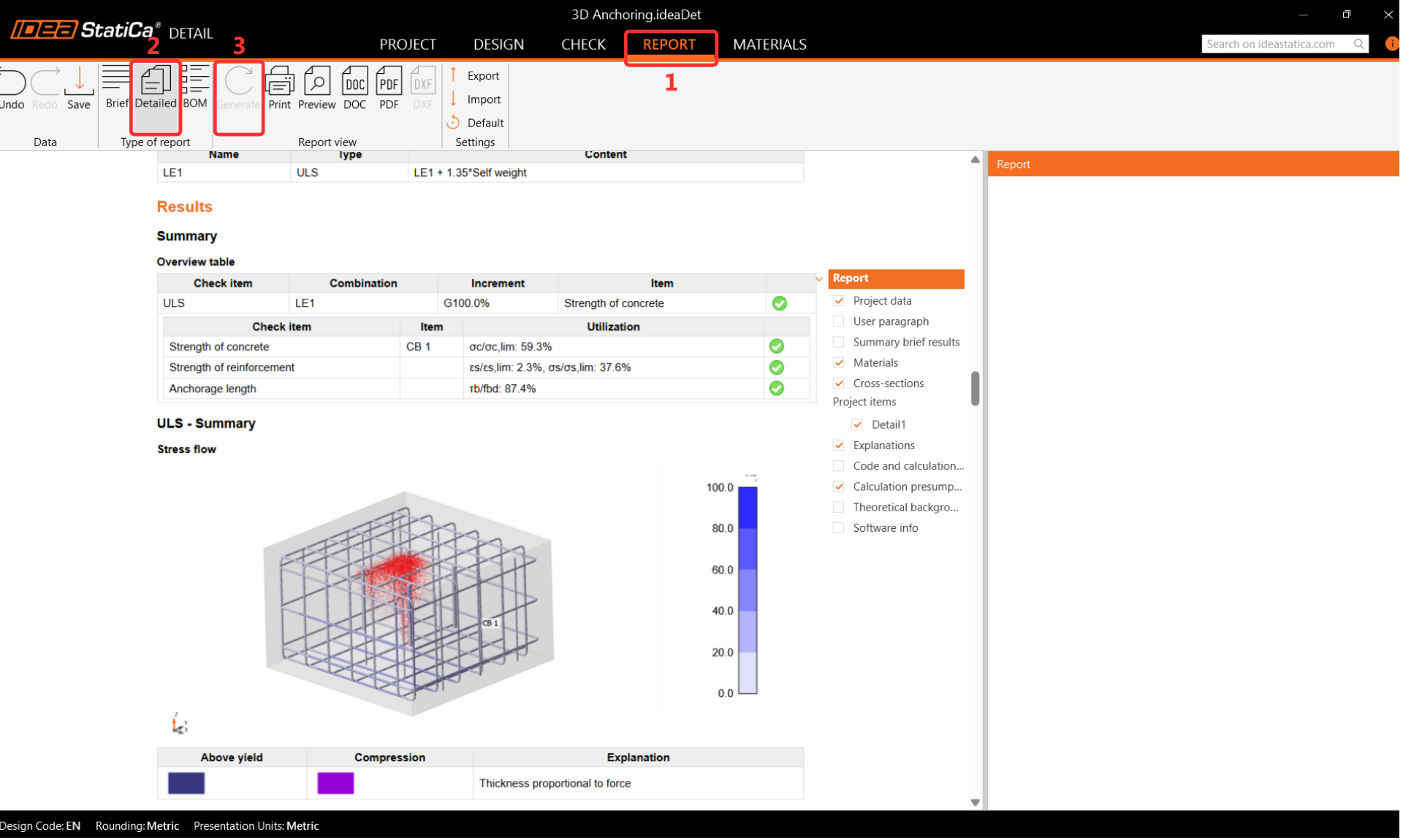Enable the User paragraph checkbox

tap(839, 321)
